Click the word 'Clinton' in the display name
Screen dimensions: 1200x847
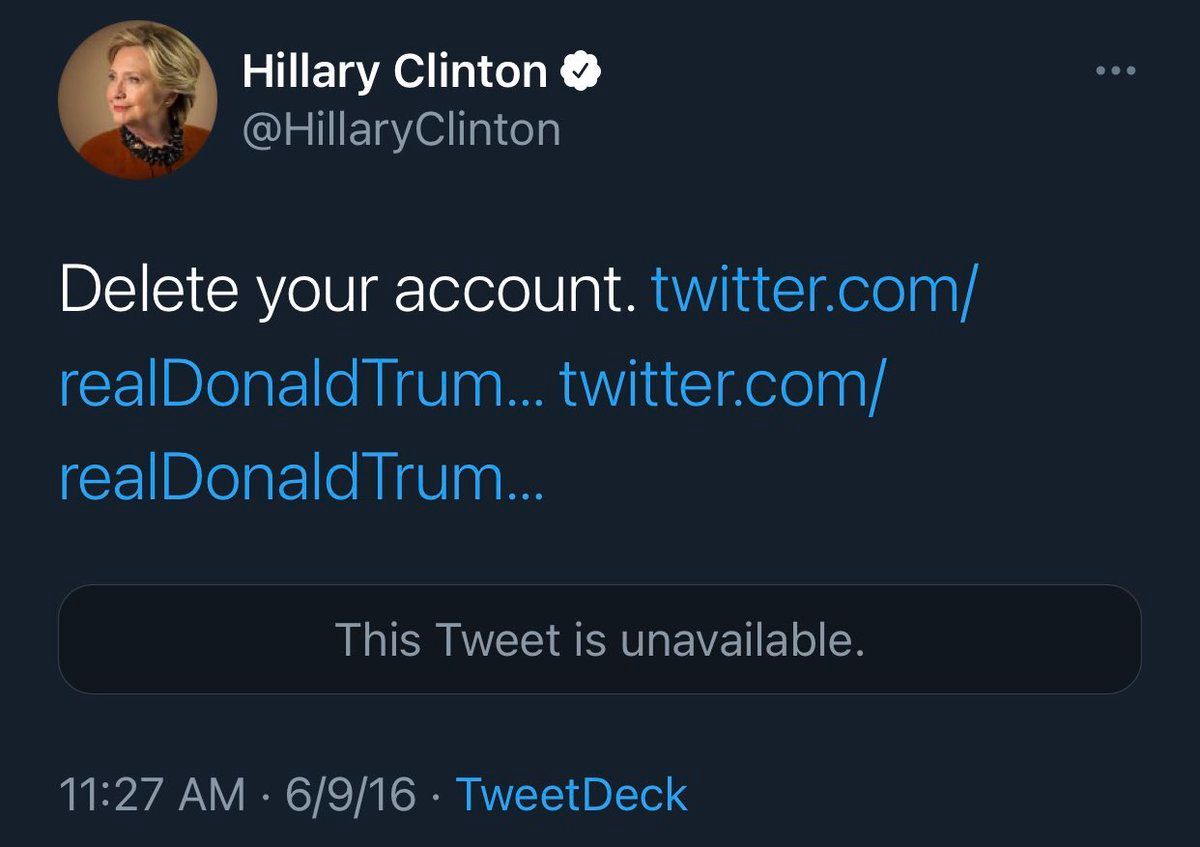point(470,72)
